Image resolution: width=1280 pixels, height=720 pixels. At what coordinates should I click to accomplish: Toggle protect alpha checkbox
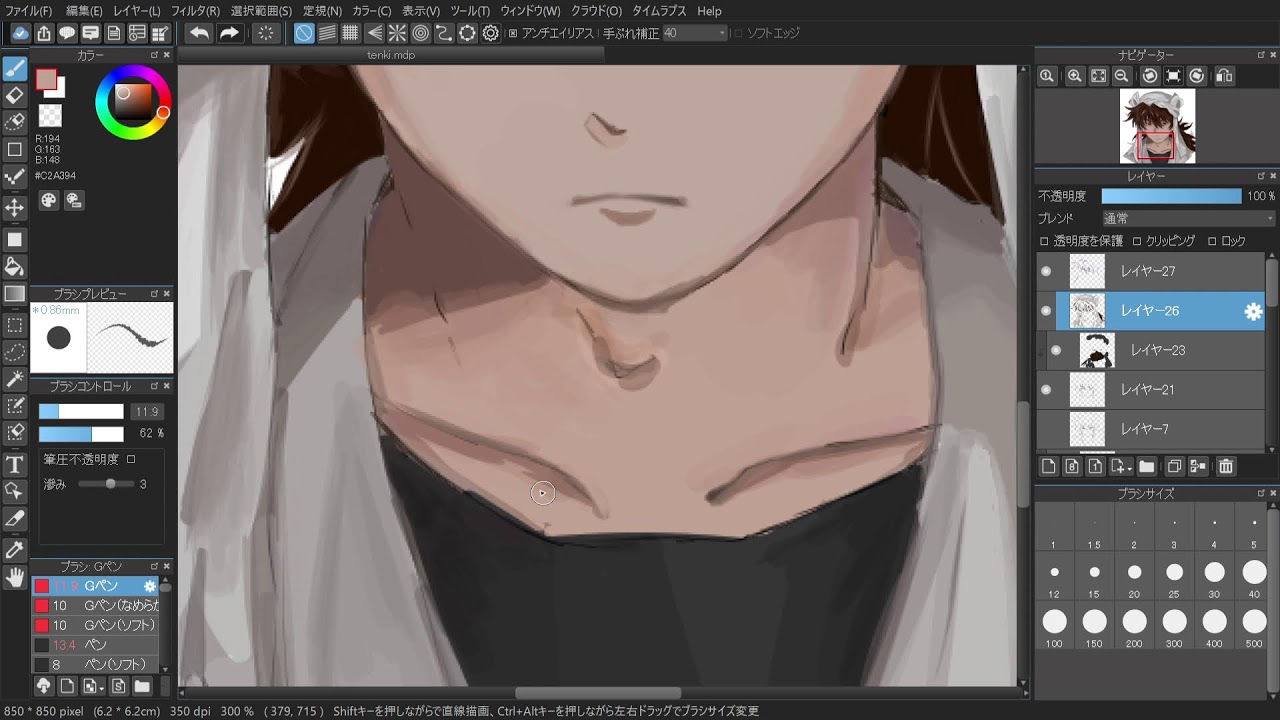[1044, 241]
